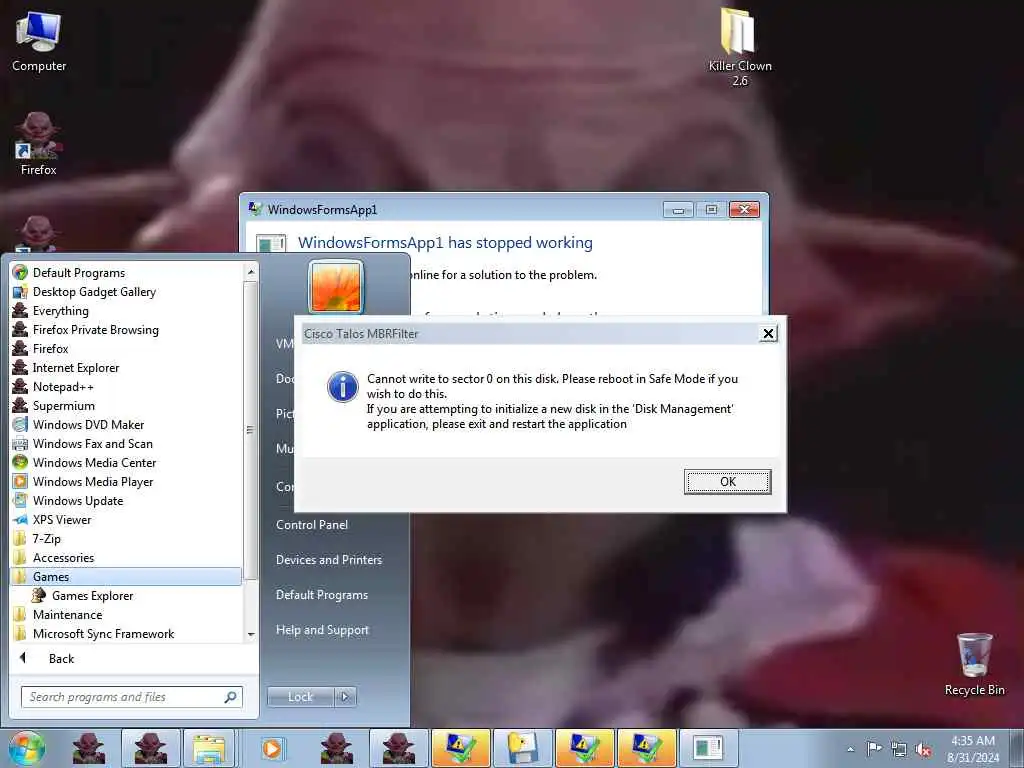Select the Recycle Bin icon
Image resolution: width=1024 pixels, height=768 pixels.
(974, 665)
